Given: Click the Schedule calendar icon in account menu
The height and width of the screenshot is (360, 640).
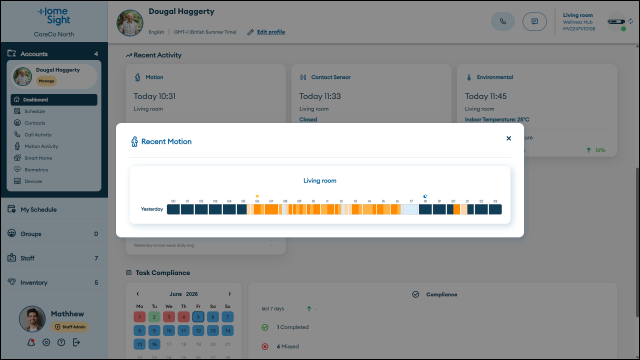Looking at the screenshot, I should point(17,111).
